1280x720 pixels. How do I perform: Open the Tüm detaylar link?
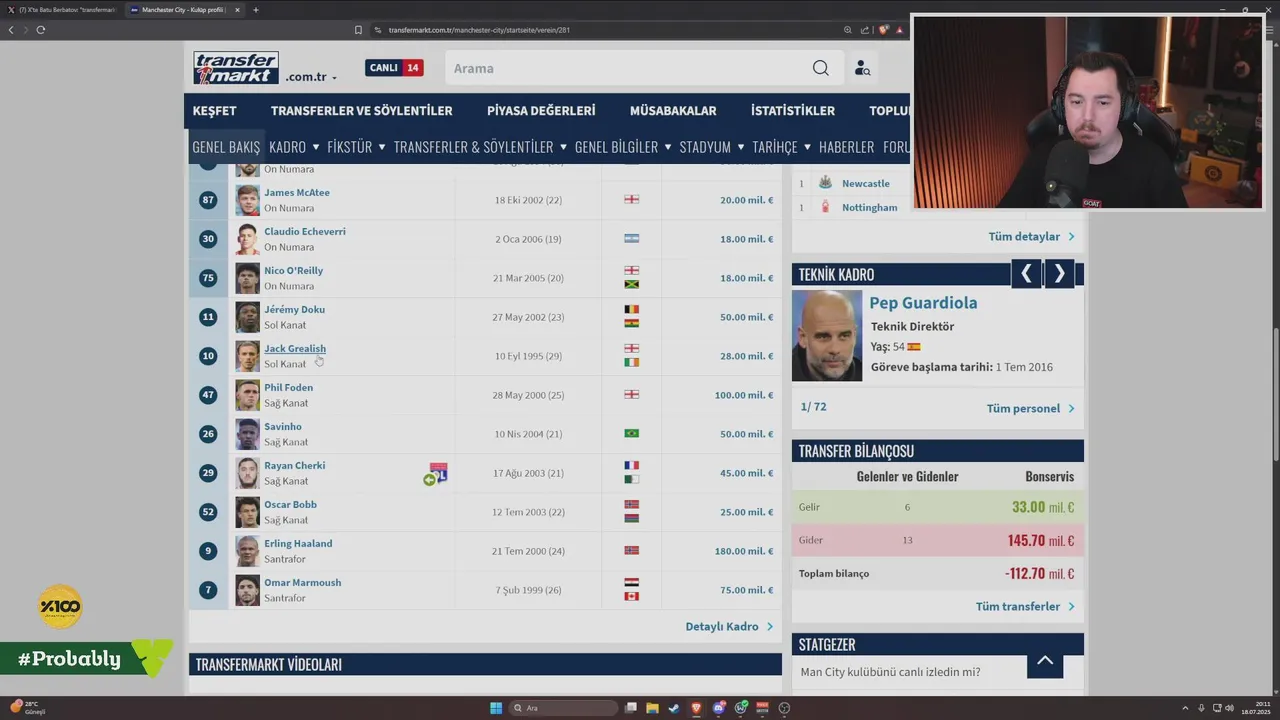[1031, 237]
